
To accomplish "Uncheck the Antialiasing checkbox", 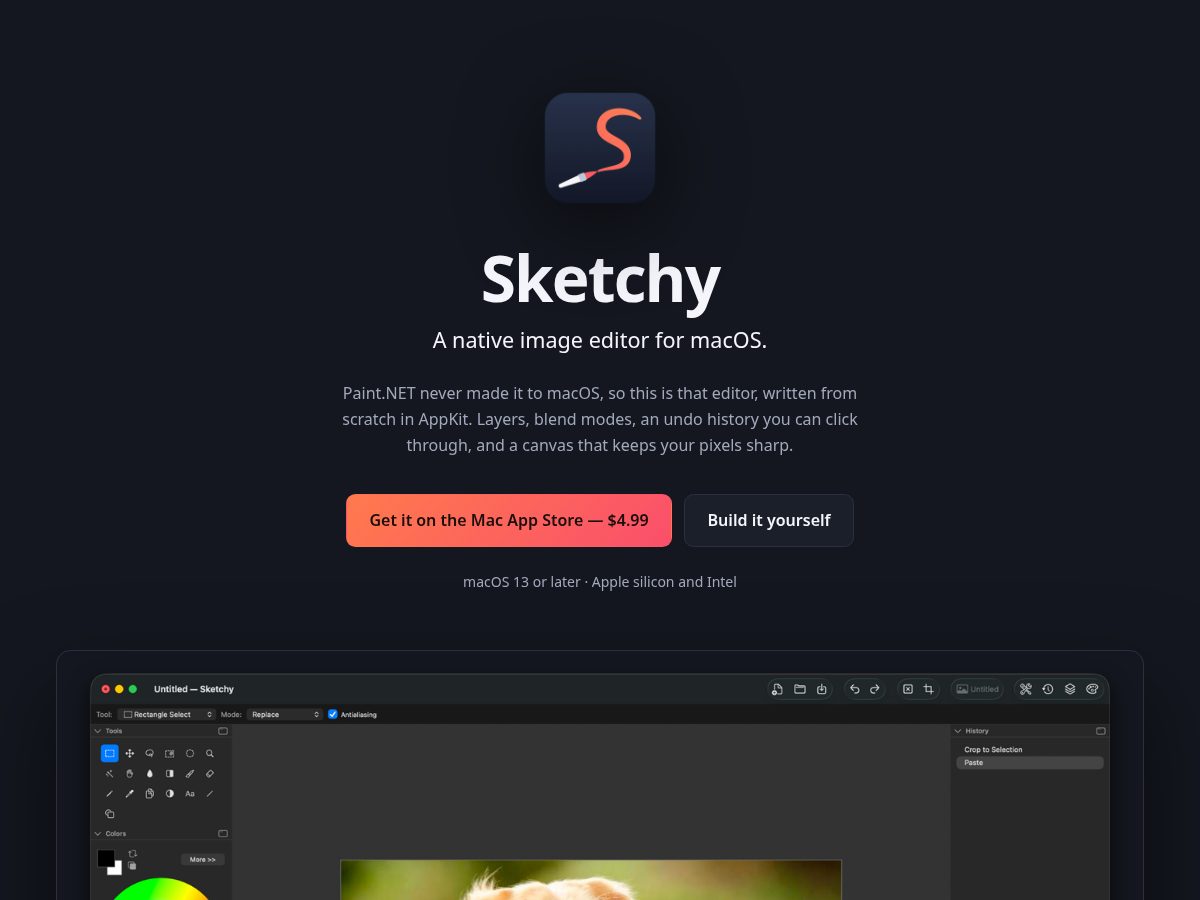I will 333,714.
